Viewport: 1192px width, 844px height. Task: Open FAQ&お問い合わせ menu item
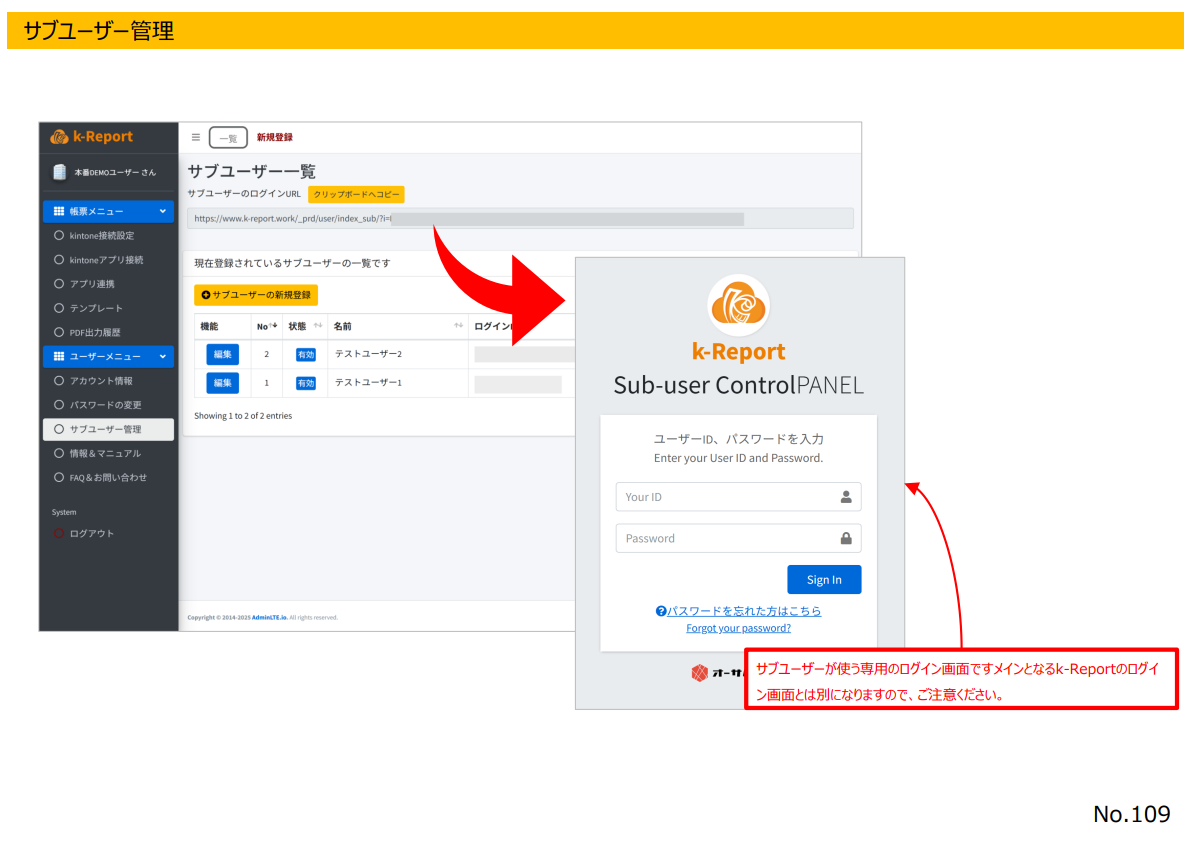click(109, 478)
